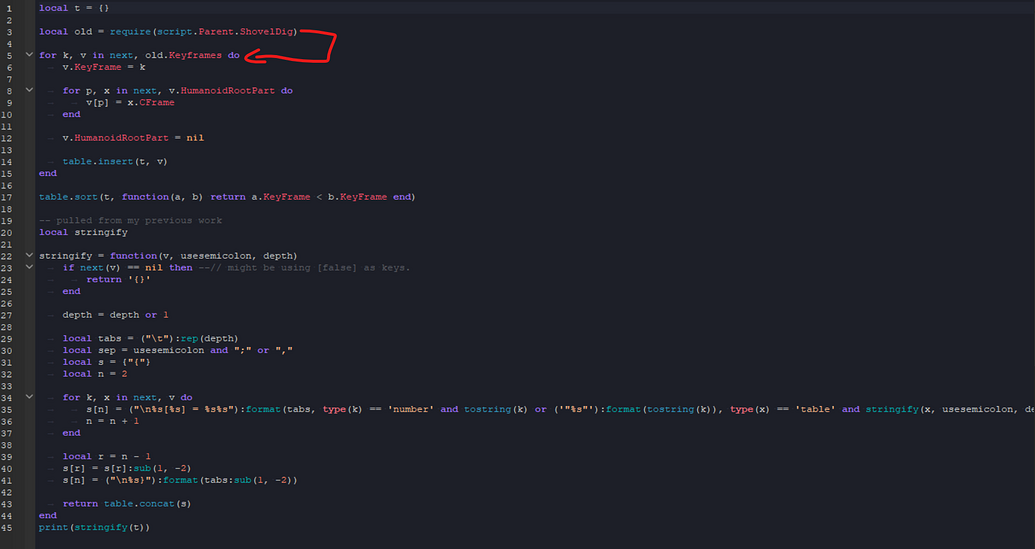Image resolution: width=1035 pixels, height=549 pixels.
Task: Click 'print(stringify(t))' on line 45
Action: [x=94, y=528]
